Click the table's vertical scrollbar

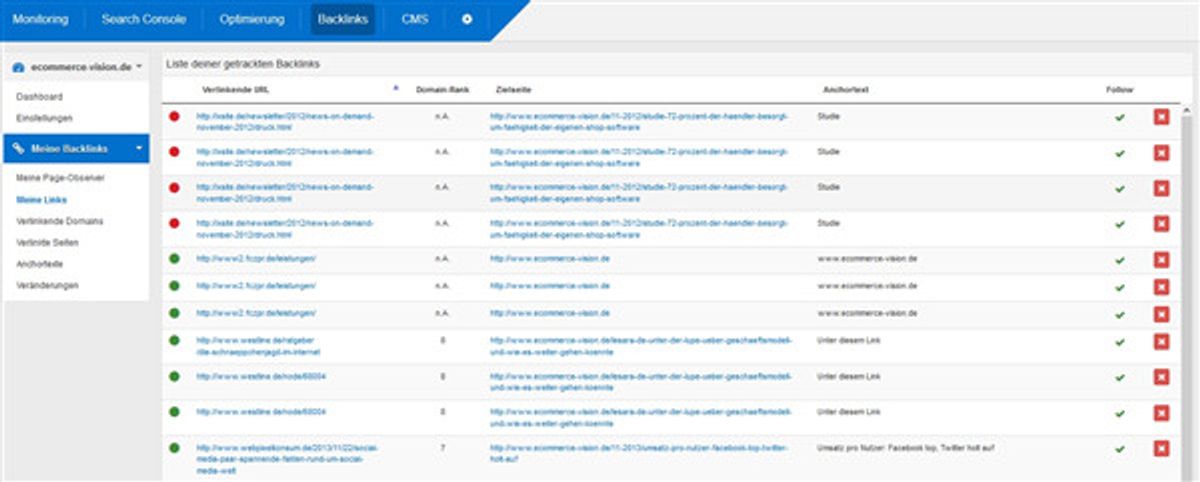click(x=1187, y=297)
